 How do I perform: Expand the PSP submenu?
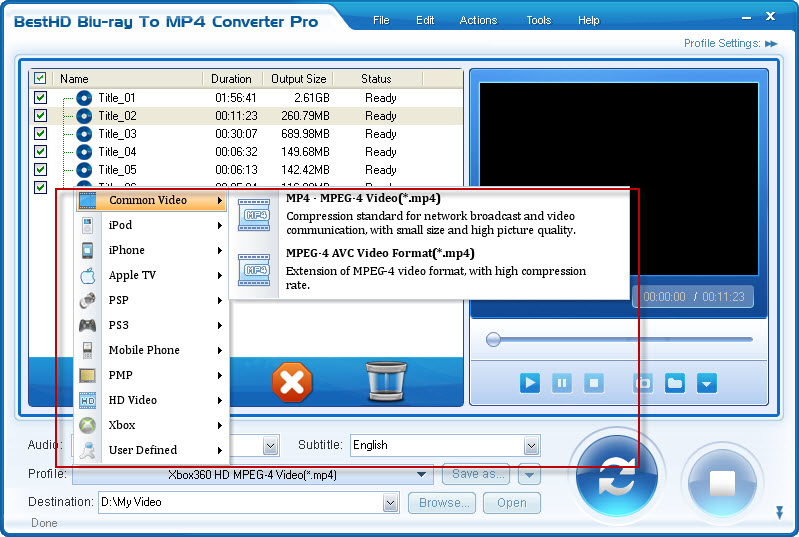[220, 300]
